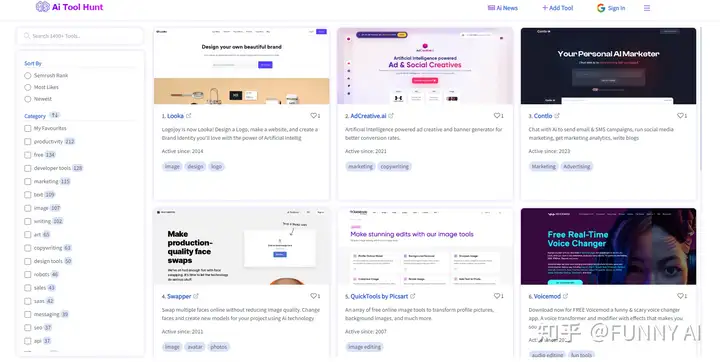Viewport: 720px width, 362px height.
Task: Open the Looka tool title link
Action: [175, 116]
